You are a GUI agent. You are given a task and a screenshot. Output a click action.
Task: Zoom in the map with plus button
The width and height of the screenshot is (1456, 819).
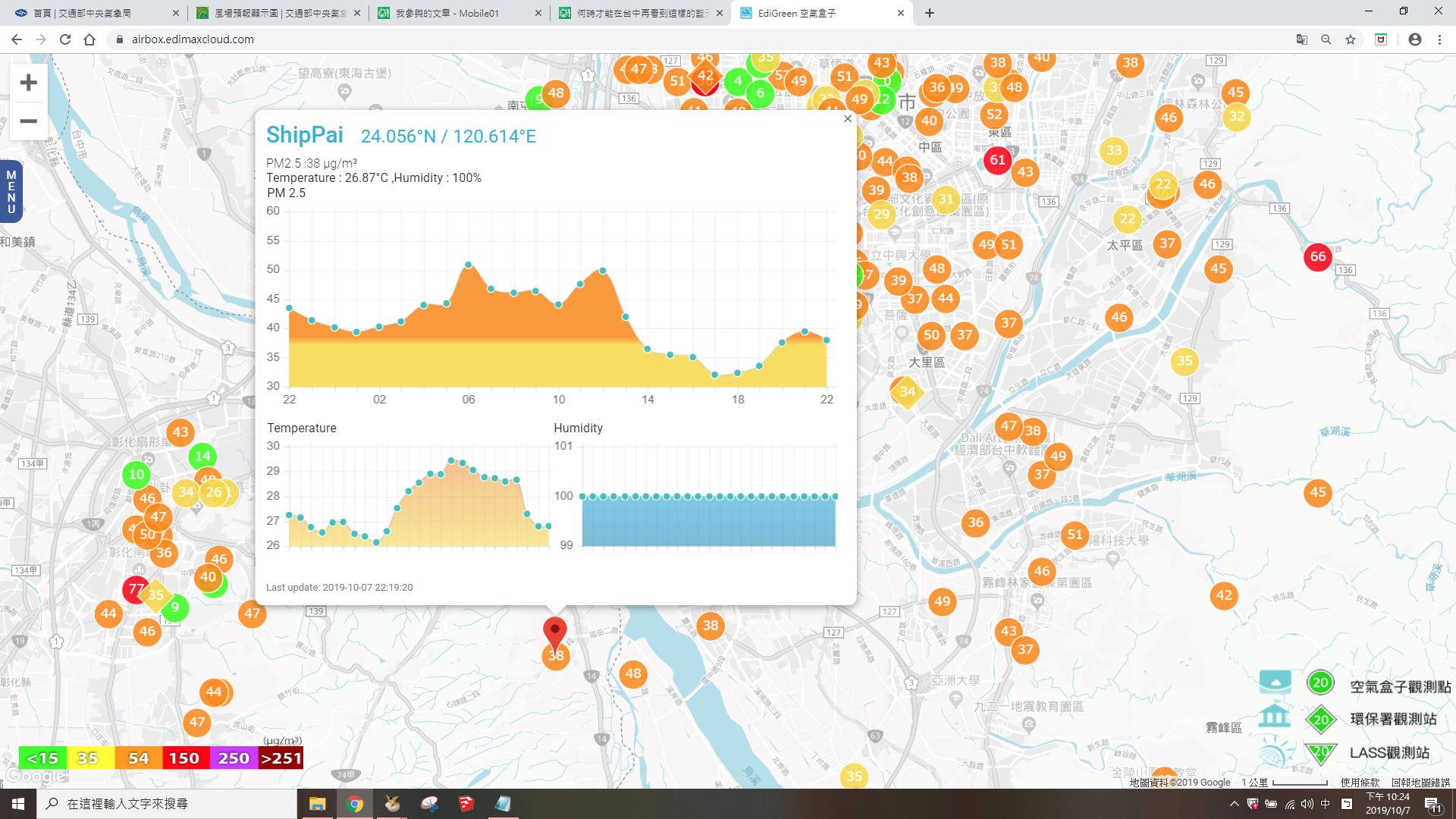pyautogui.click(x=28, y=83)
